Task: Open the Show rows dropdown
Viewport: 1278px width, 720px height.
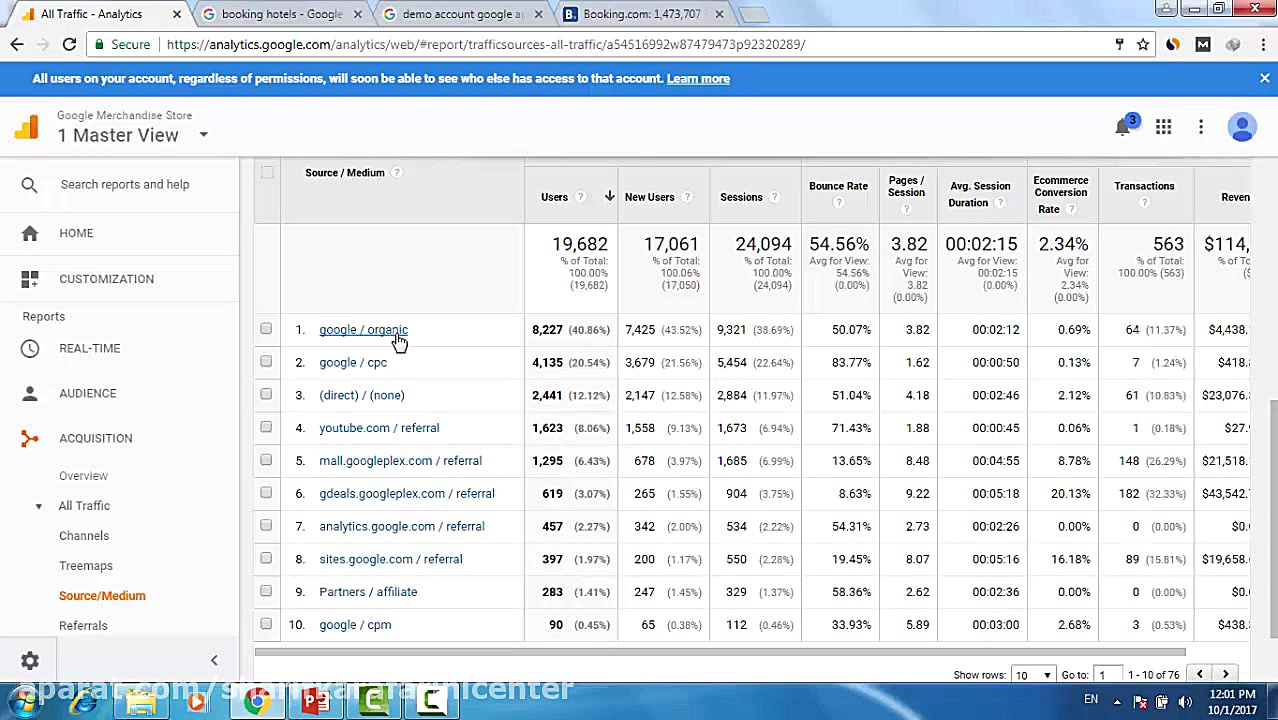Action: click(x=1033, y=675)
